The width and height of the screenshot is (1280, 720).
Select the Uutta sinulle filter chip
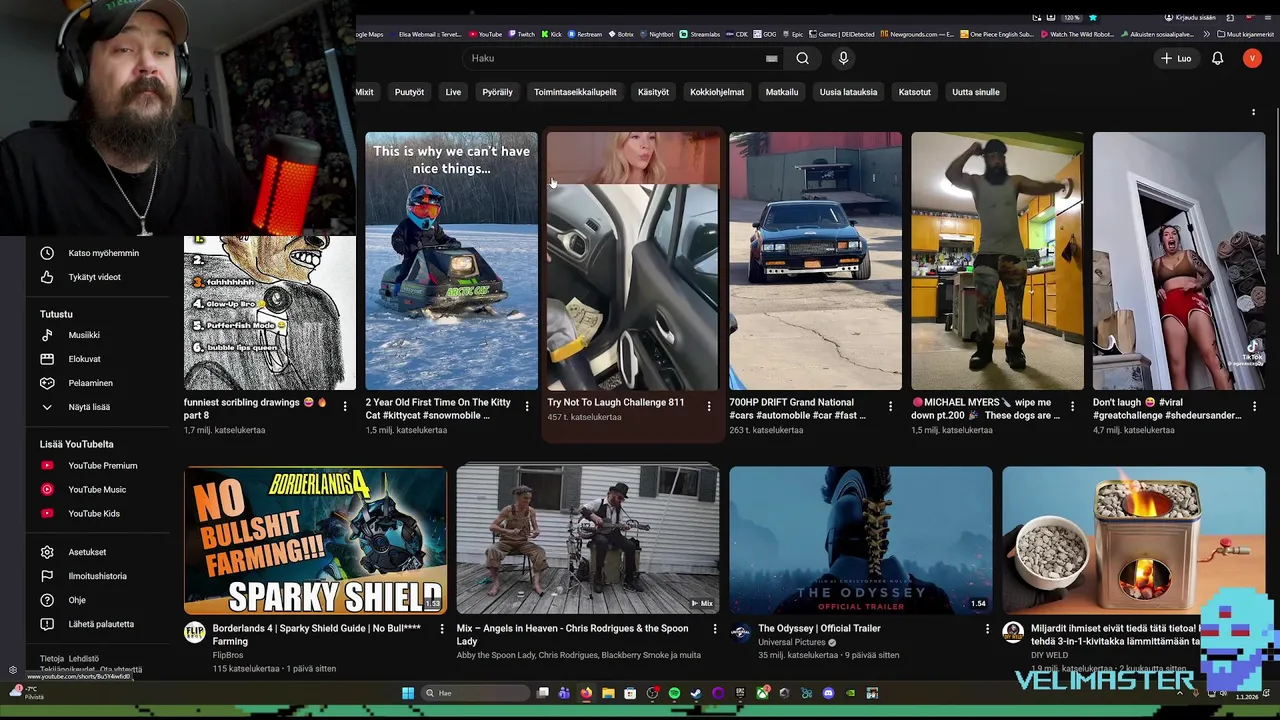976,92
